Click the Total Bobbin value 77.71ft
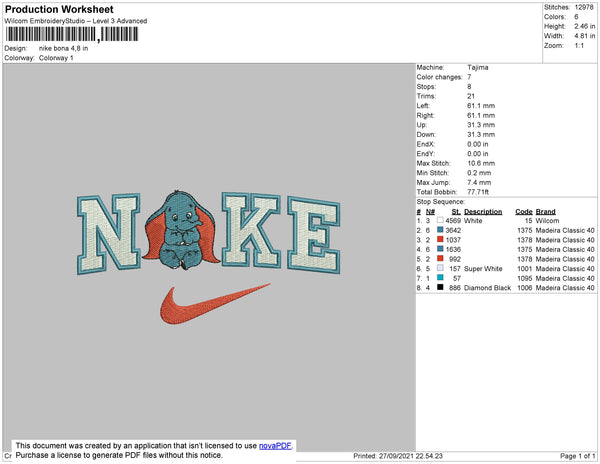Viewport: 600px width, 464px height. (x=478, y=192)
